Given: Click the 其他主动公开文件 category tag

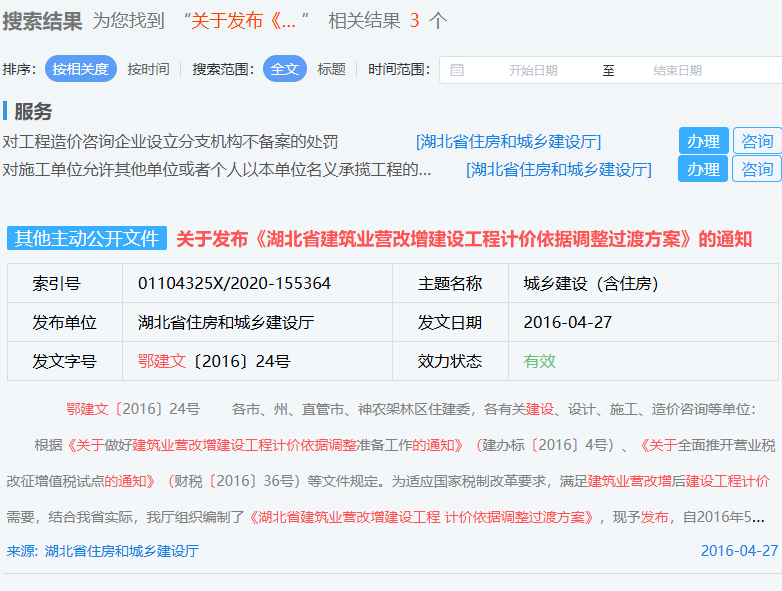Looking at the screenshot, I should click(x=87, y=238).
